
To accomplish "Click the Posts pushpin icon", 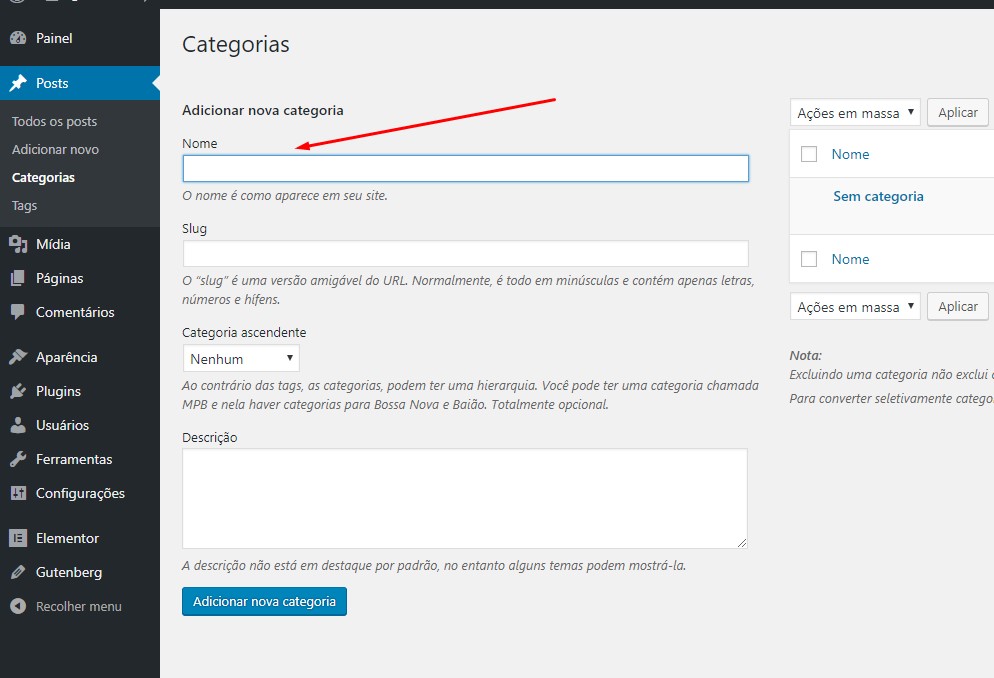I will pyautogui.click(x=18, y=83).
